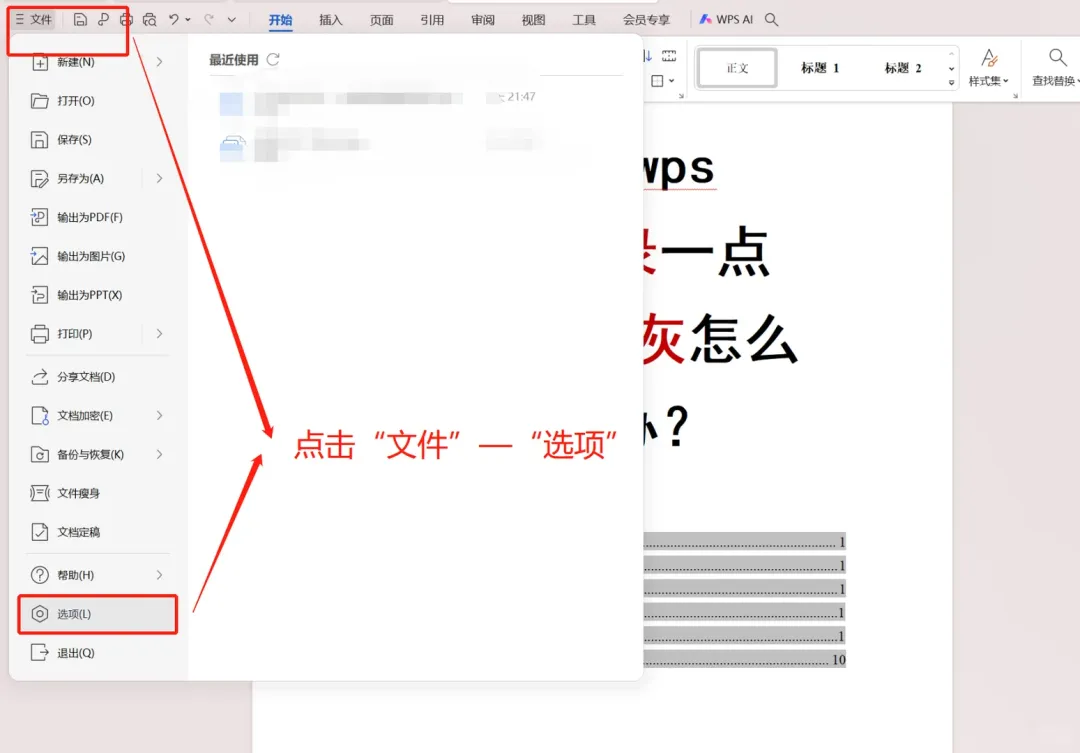Viewport: 1080px width, 753px height.
Task: Click the 查找替换 button
Action: (1055, 68)
